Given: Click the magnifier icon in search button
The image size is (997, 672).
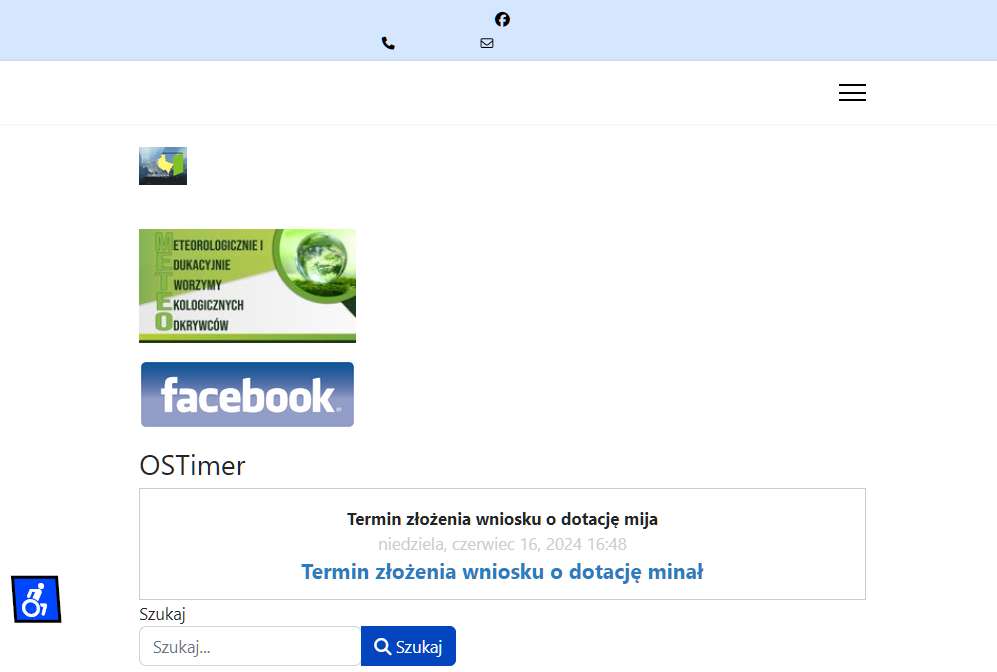Looking at the screenshot, I should coord(382,647).
